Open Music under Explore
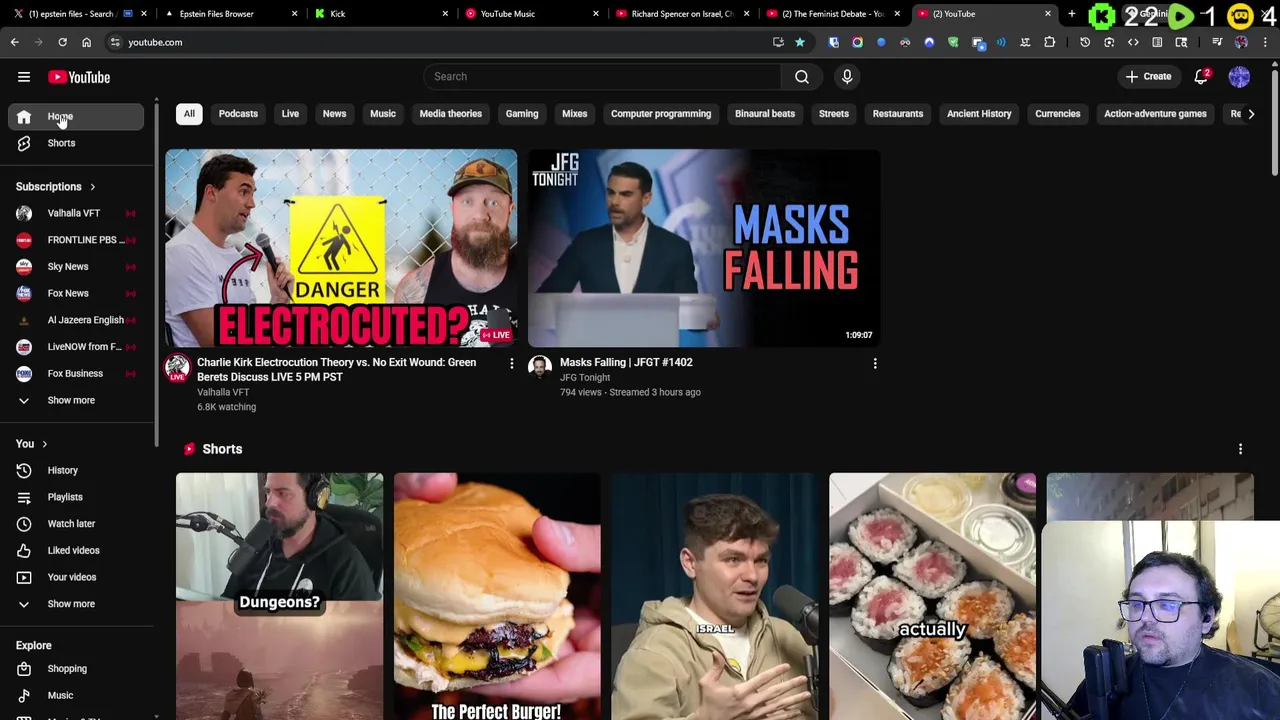Screen dimensions: 1280x720 (76, 695)
